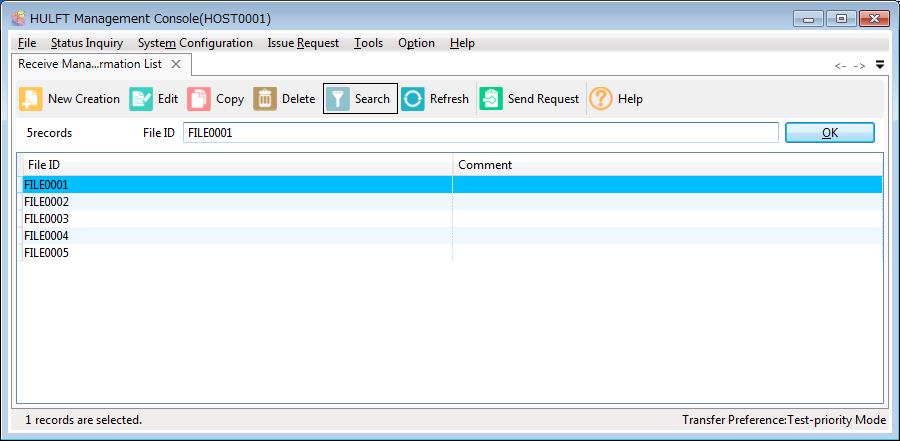Open the Issue Request menu
The width and height of the screenshot is (900, 441).
(303, 43)
